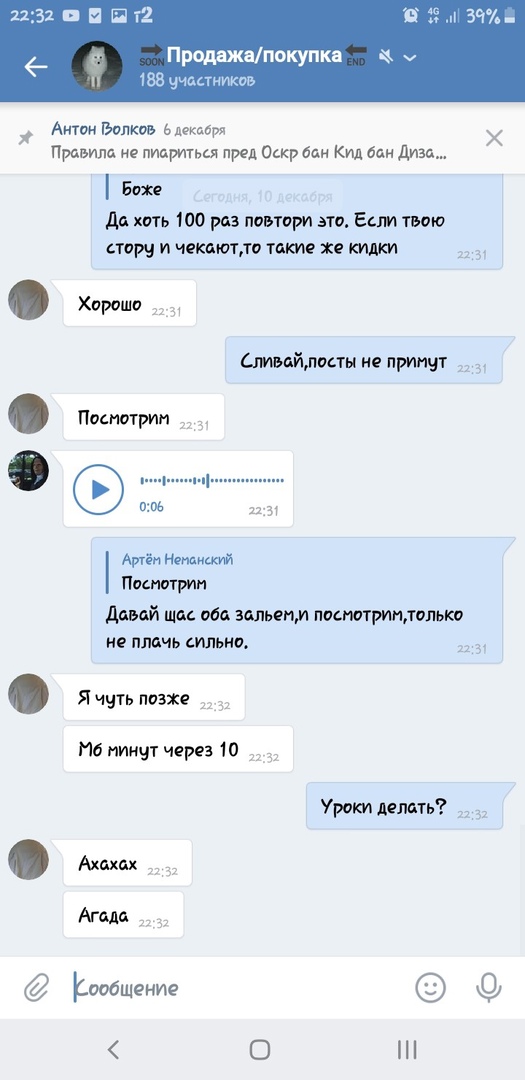Tap the avatar next to the Хорошо message
Viewport: 525px width, 1080px height.
pyautogui.click(x=28, y=300)
